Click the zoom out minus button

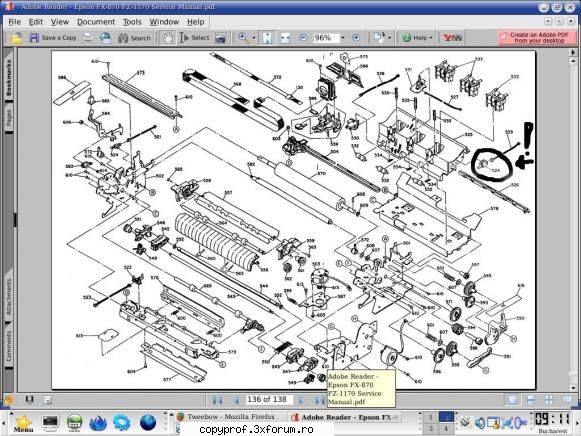(x=303, y=37)
